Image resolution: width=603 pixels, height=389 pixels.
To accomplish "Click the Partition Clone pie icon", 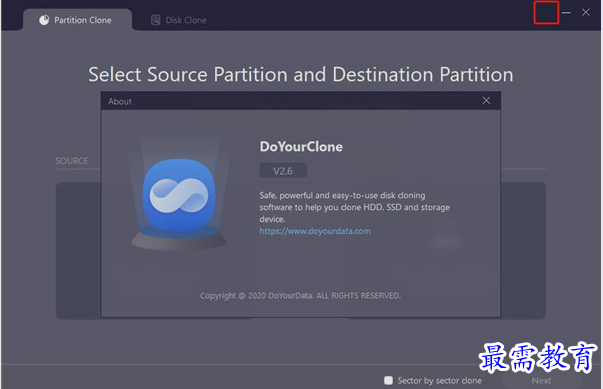I will tap(44, 20).
